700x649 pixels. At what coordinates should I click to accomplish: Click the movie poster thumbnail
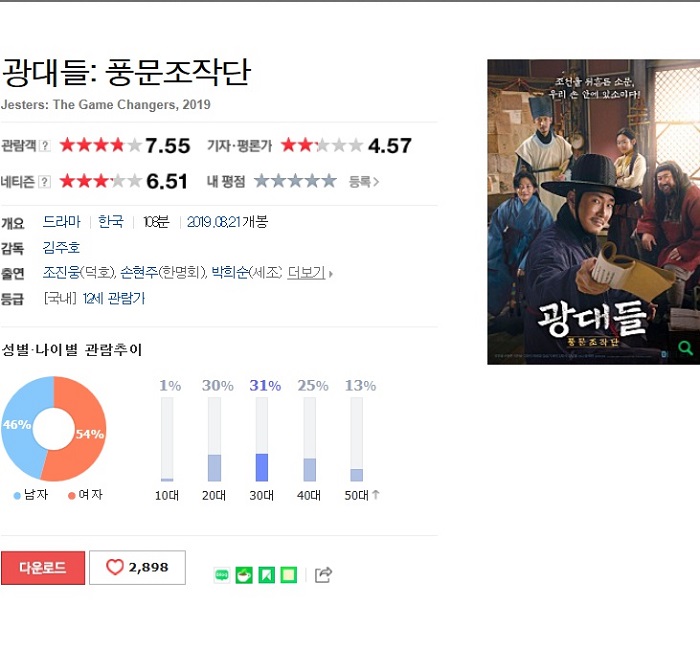coord(593,212)
